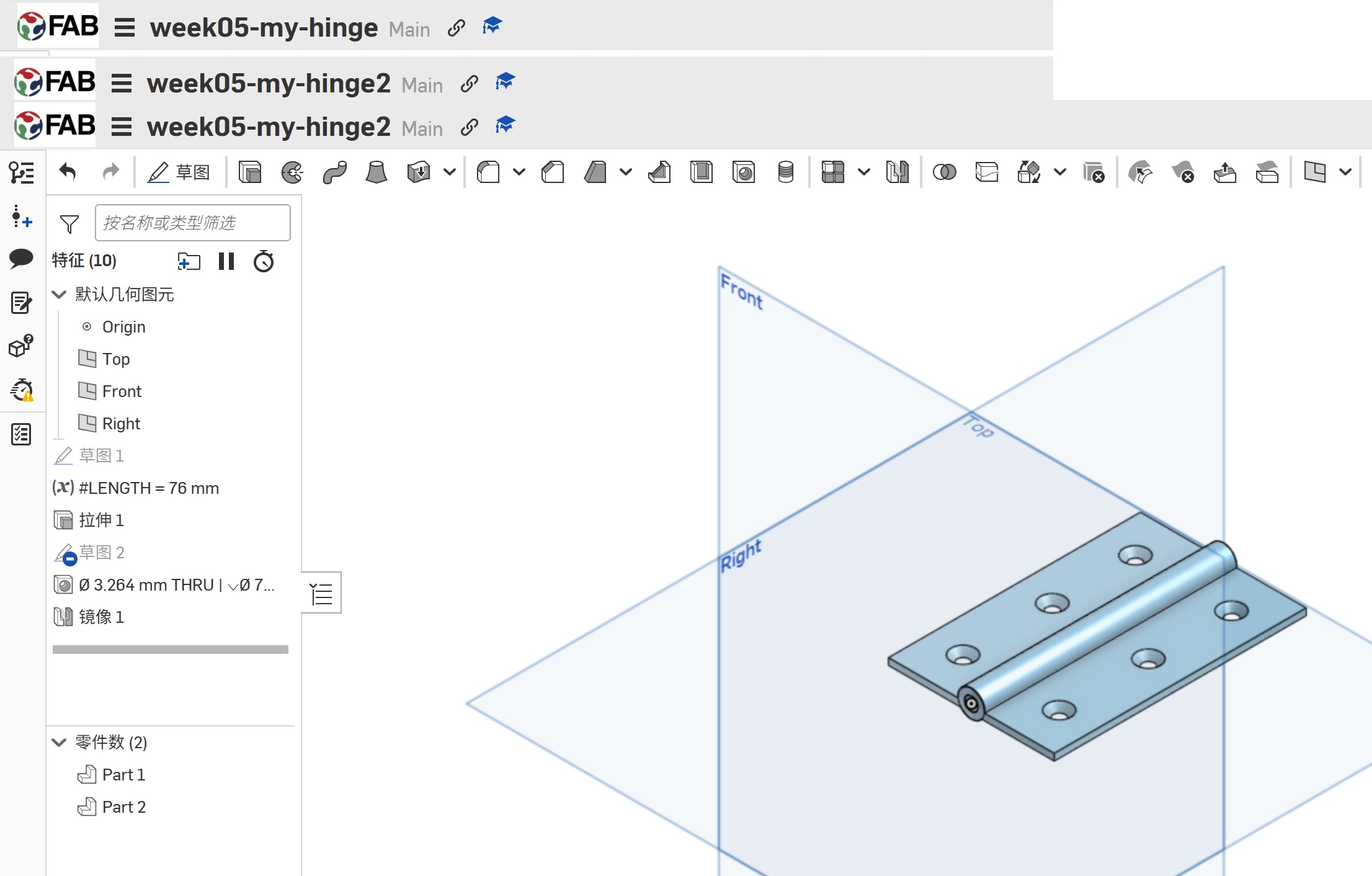
Task: Select the Revolve tool icon
Action: (x=292, y=172)
